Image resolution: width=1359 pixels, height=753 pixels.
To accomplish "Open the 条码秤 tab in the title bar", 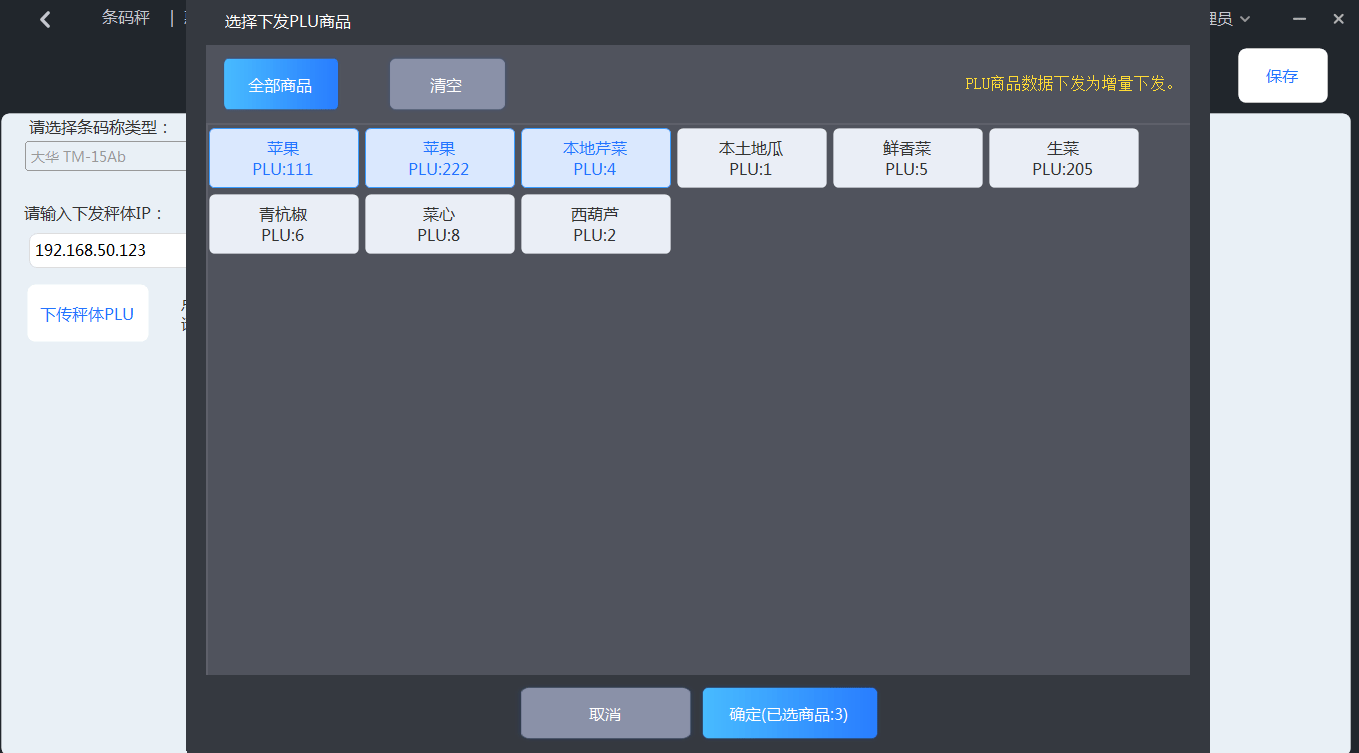I will coord(126,18).
